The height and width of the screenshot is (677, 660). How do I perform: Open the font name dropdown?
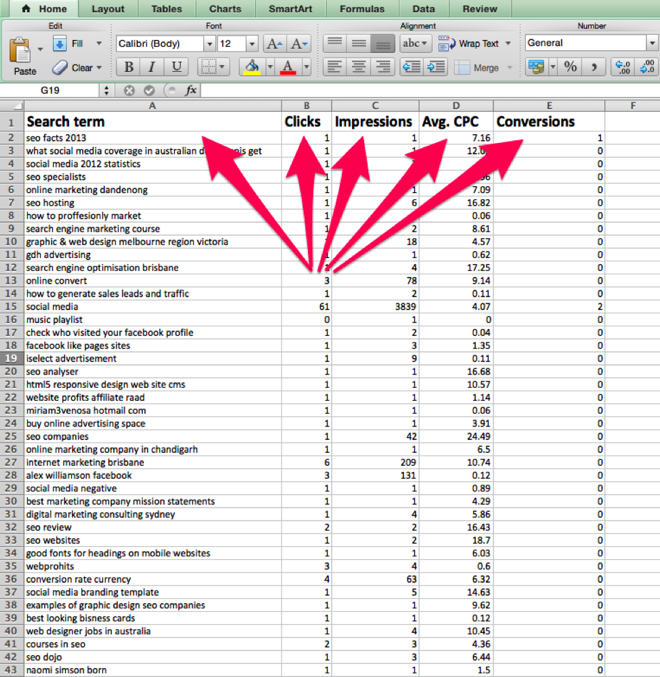coord(209,44)
